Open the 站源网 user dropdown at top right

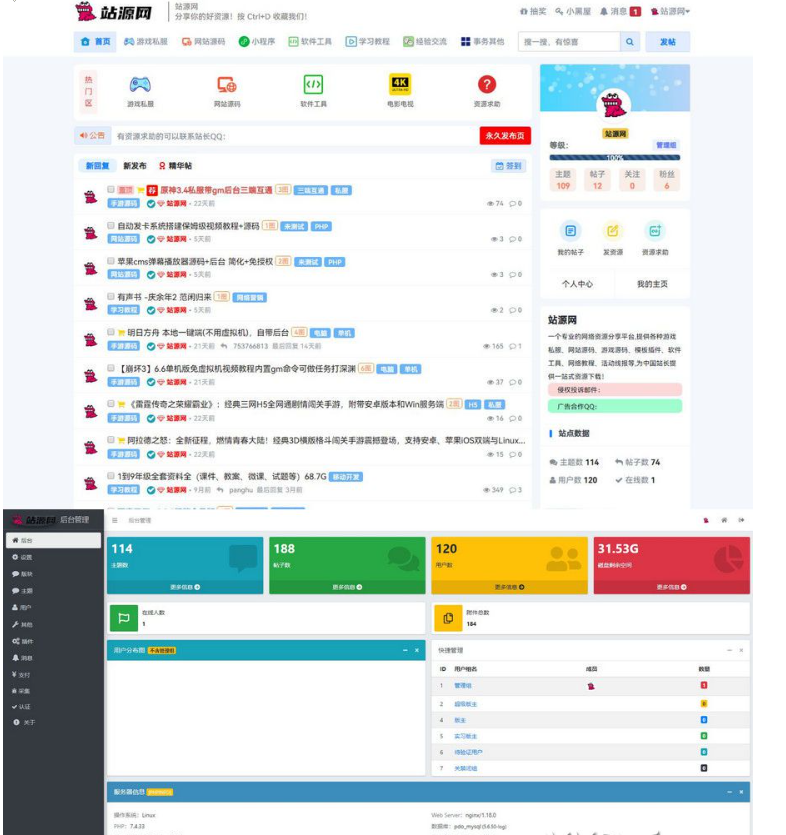(x=670, y=11)
